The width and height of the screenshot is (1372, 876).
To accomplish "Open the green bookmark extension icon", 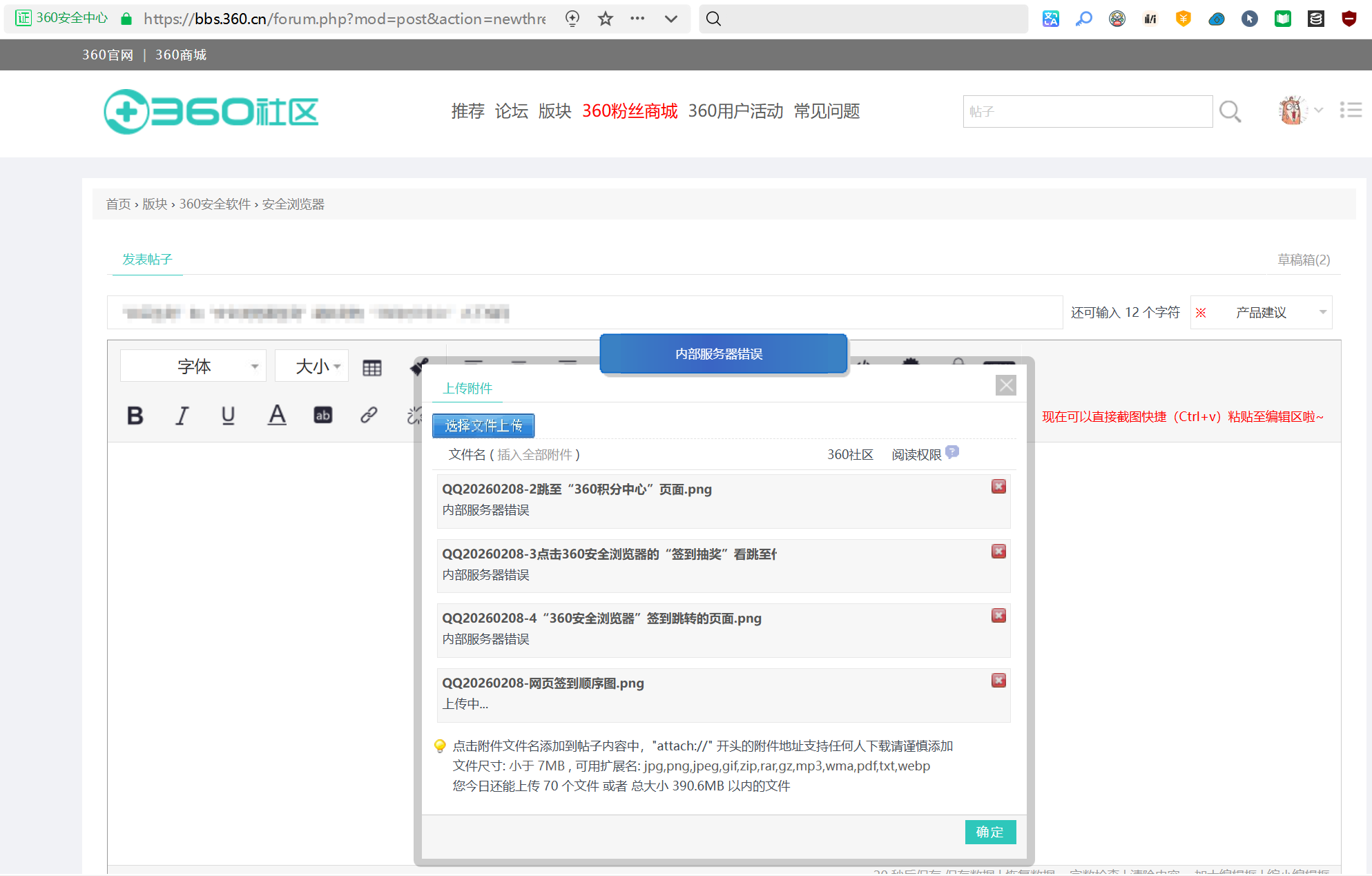I will [x=1283, y=19].
